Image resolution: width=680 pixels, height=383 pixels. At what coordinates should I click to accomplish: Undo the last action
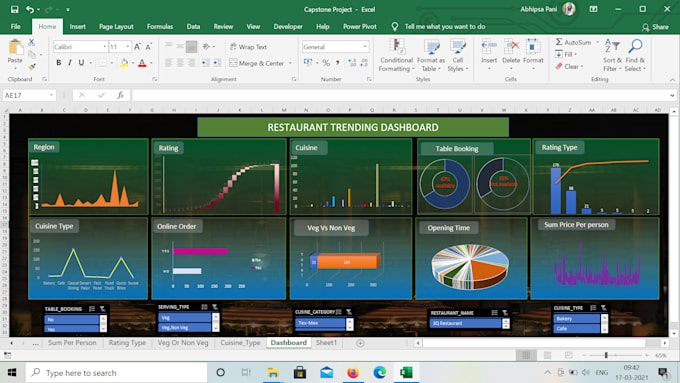[x=29, y=9]
